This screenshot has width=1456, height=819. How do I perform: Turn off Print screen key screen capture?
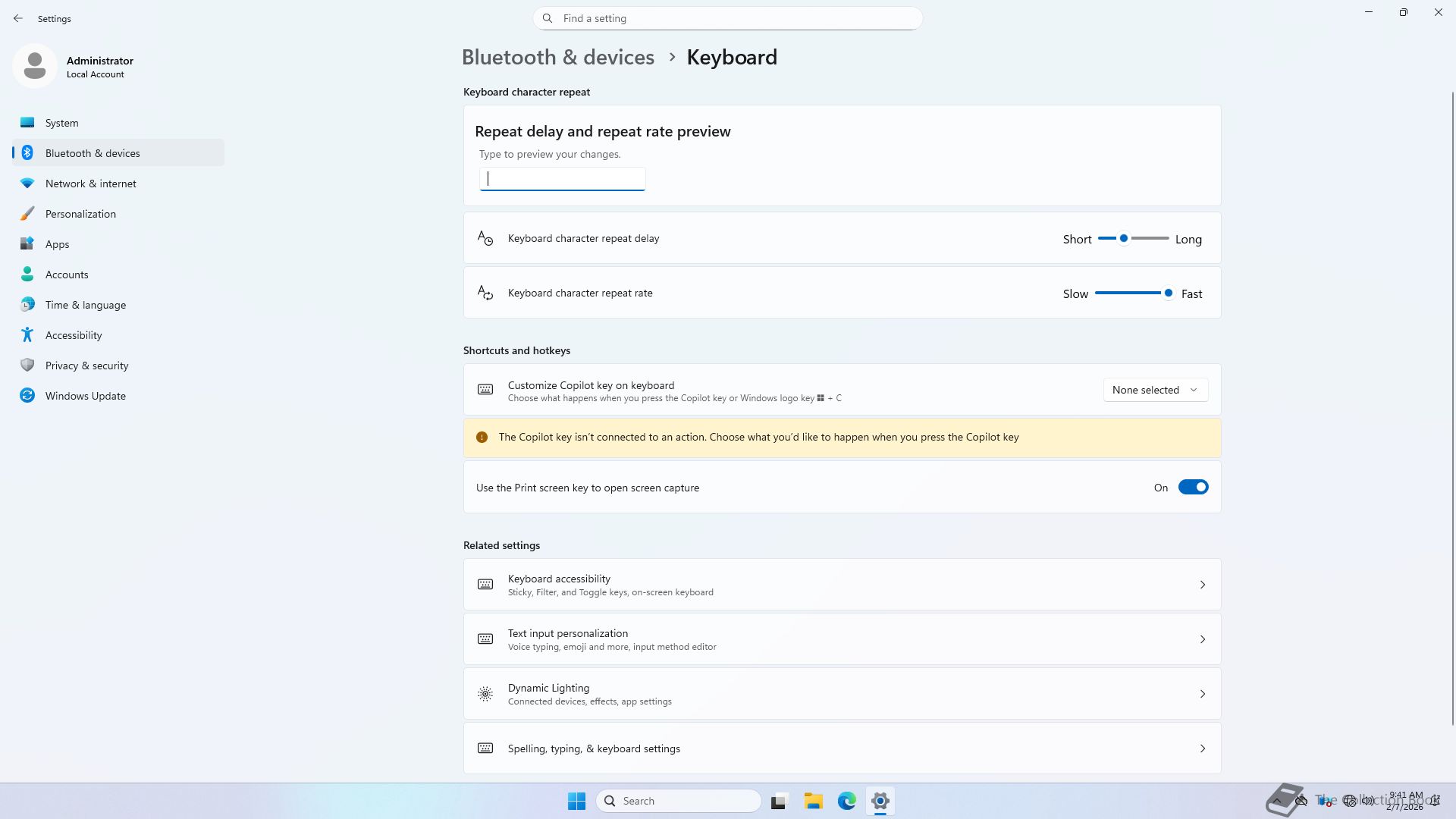(1192, 488)
